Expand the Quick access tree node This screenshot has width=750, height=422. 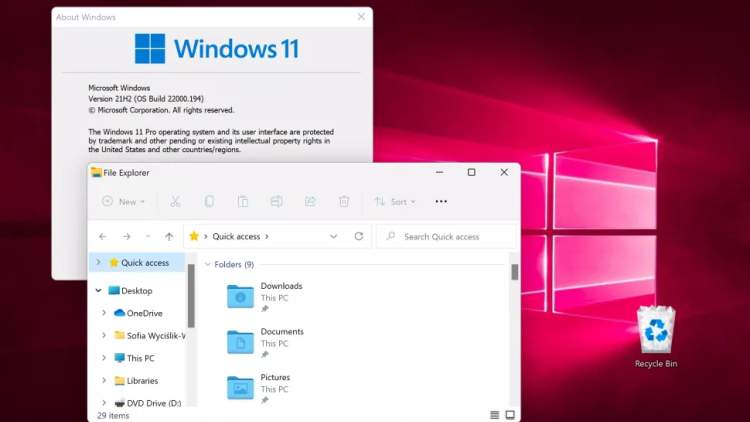pyautogui.click(x=99, y=262)
